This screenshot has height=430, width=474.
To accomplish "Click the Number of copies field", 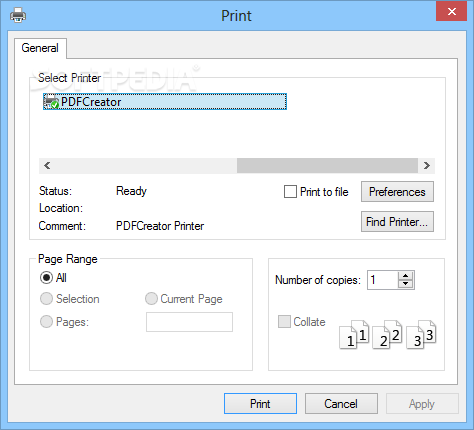I will (383, 280).
